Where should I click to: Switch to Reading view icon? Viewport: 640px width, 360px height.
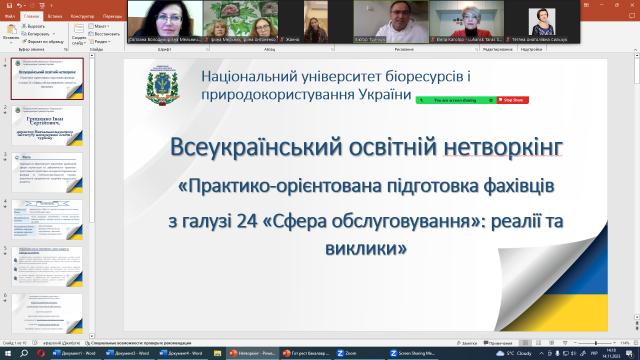[552, 343]
